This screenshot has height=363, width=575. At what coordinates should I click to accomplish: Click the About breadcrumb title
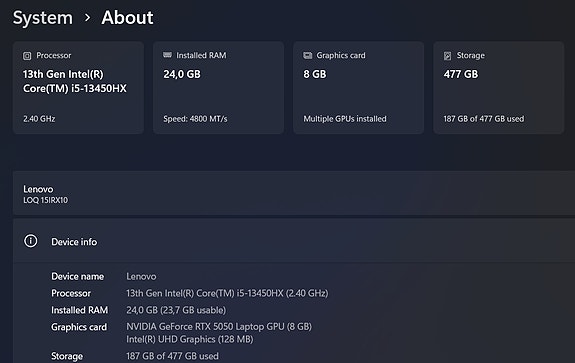(x=127, y=18)
